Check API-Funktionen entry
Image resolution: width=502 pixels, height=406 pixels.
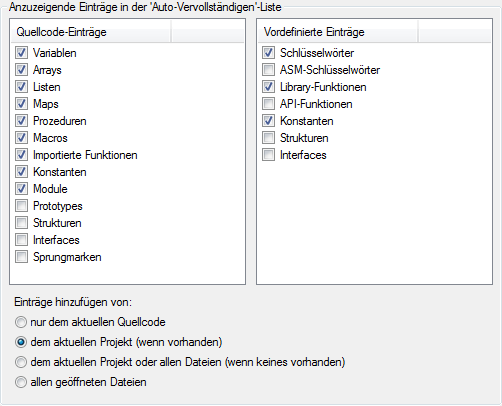pyautogui.click(x=268, y=104)
